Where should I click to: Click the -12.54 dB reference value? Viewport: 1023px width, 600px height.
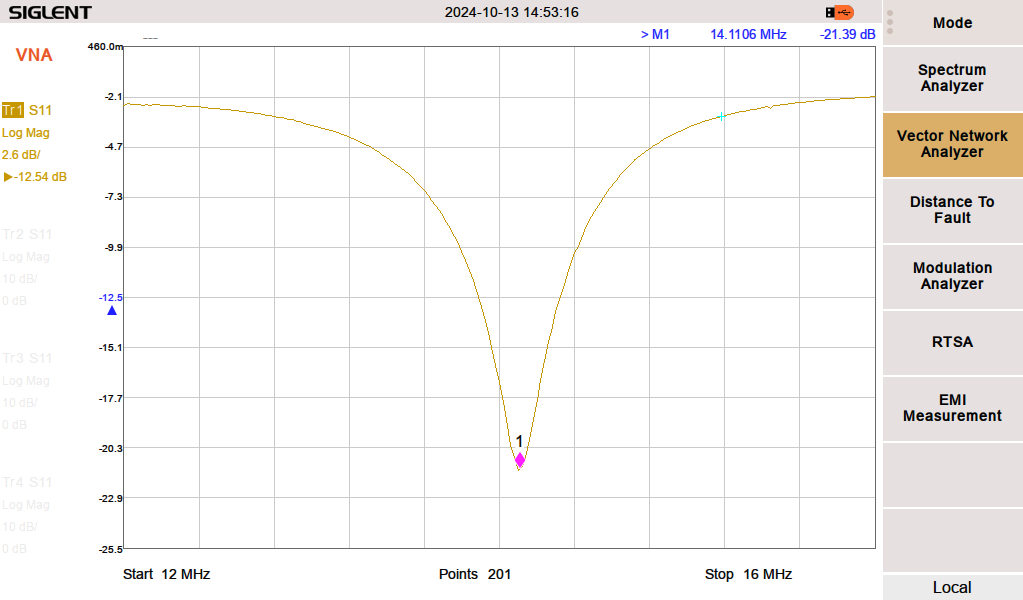tap(35, 177)
